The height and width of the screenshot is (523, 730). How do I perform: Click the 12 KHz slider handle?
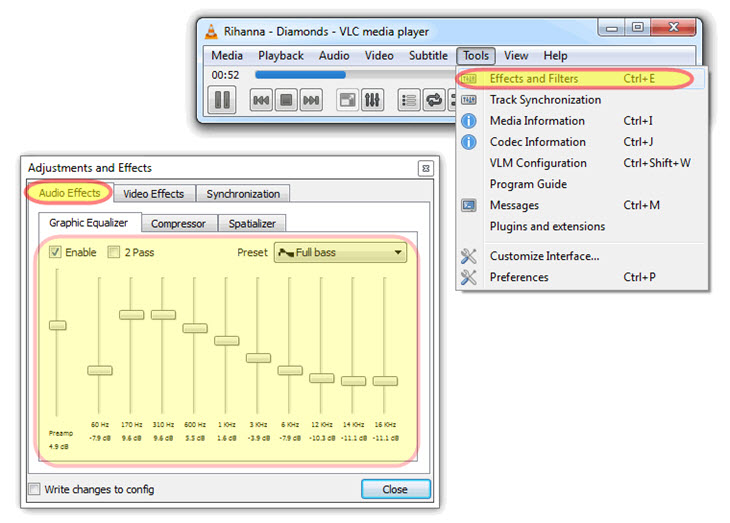(x=321, y=378)
